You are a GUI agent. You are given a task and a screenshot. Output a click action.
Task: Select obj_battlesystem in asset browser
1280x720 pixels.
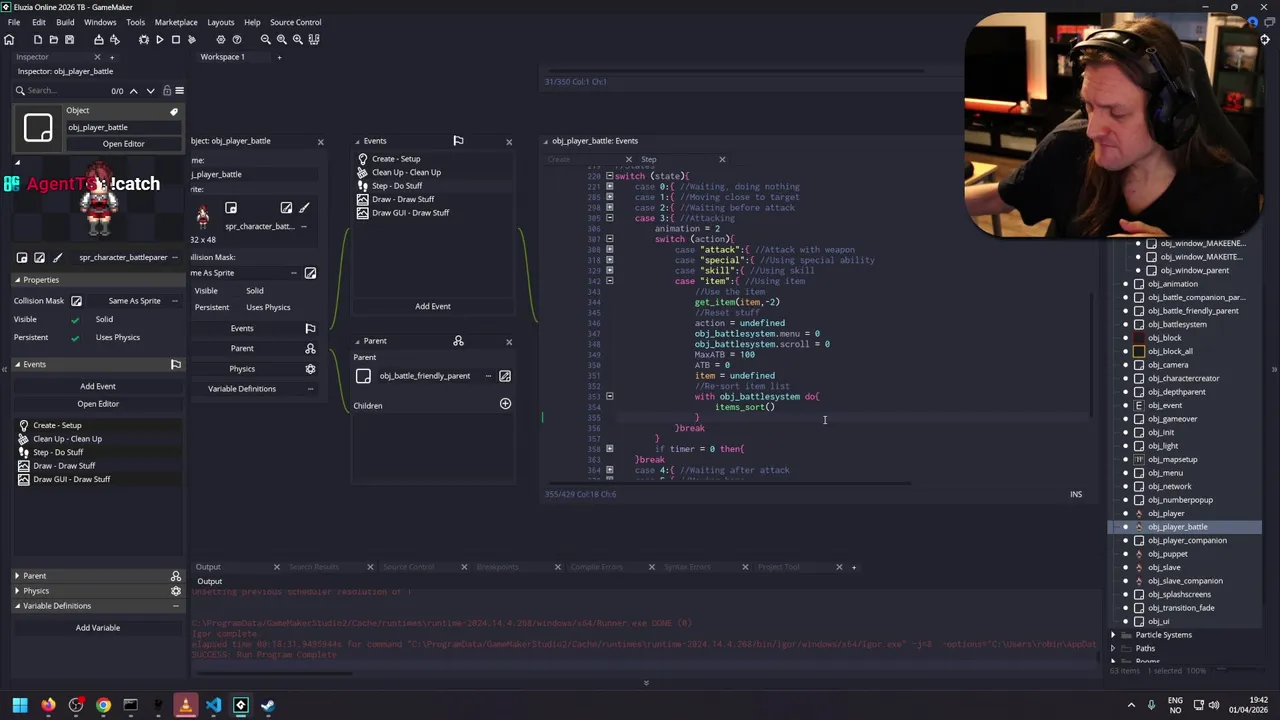point(1177,324)
